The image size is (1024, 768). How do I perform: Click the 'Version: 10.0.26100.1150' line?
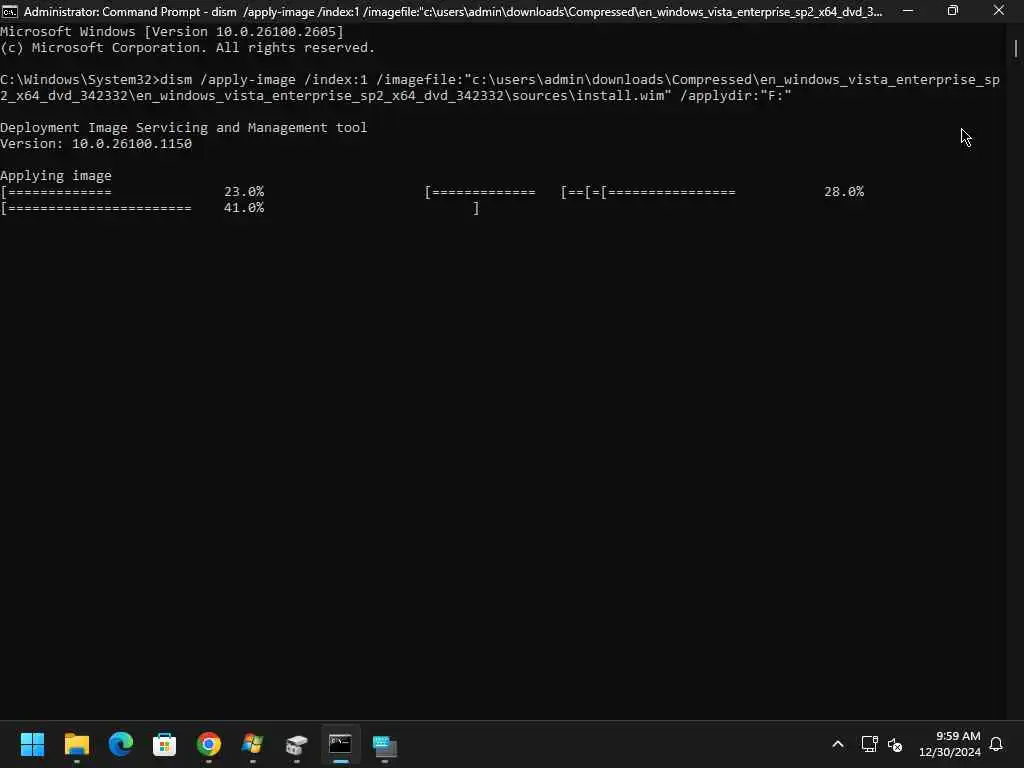click(x=96, y=144)
